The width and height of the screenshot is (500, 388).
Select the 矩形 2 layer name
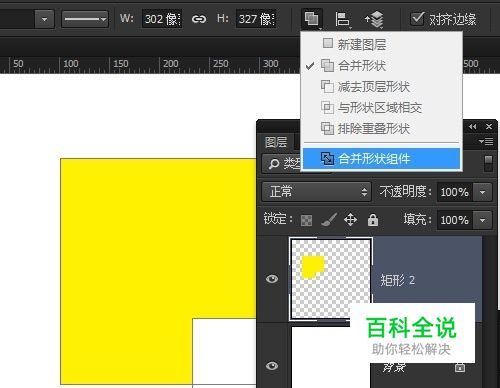pyautogui.click(x=397, y=280)
